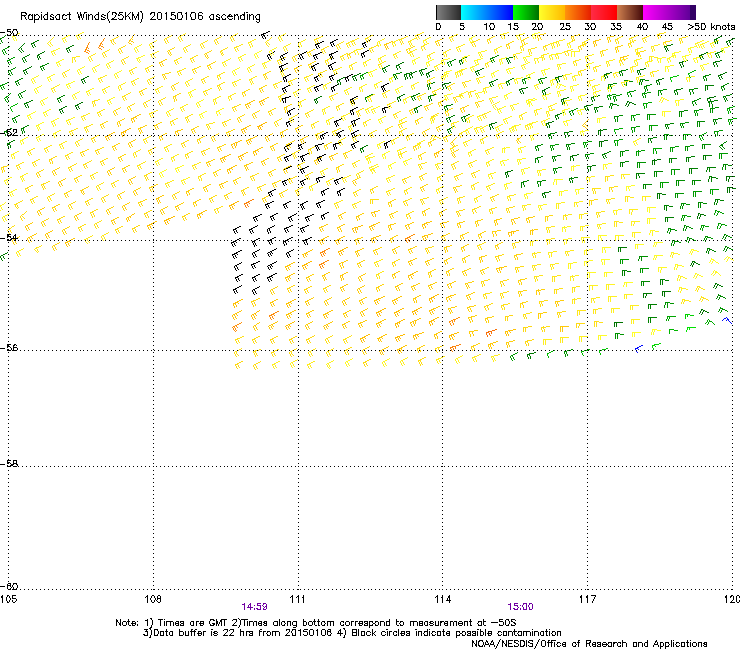Click the '-56' latitude axis label

pyautogui.click(x=9, y=348)
